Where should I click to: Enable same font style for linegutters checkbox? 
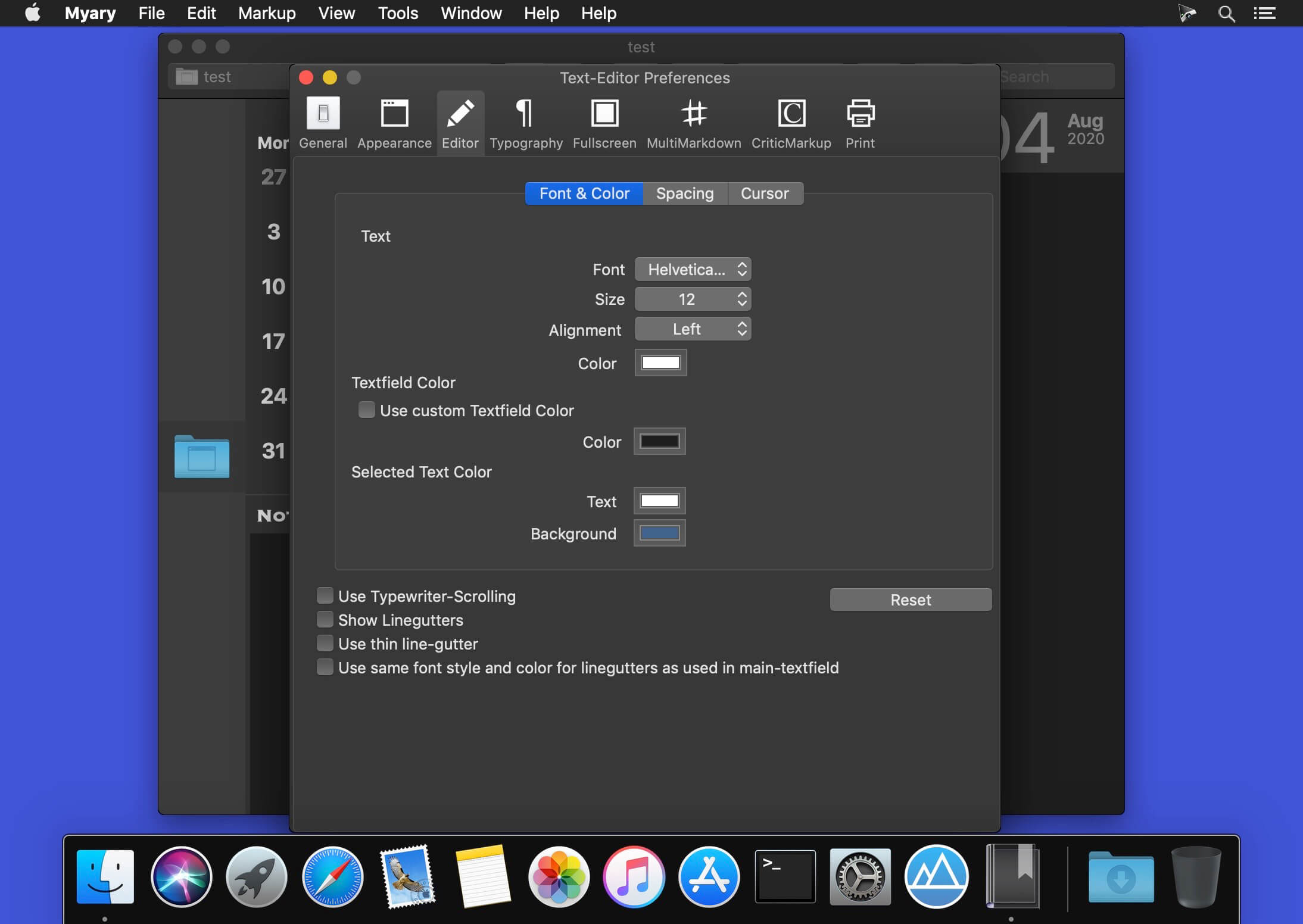point(325,667)
